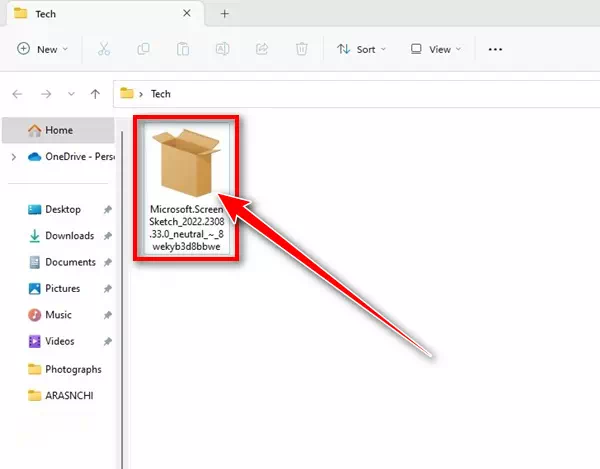
Task: Select Home in navigation pane
Action: 58,130
